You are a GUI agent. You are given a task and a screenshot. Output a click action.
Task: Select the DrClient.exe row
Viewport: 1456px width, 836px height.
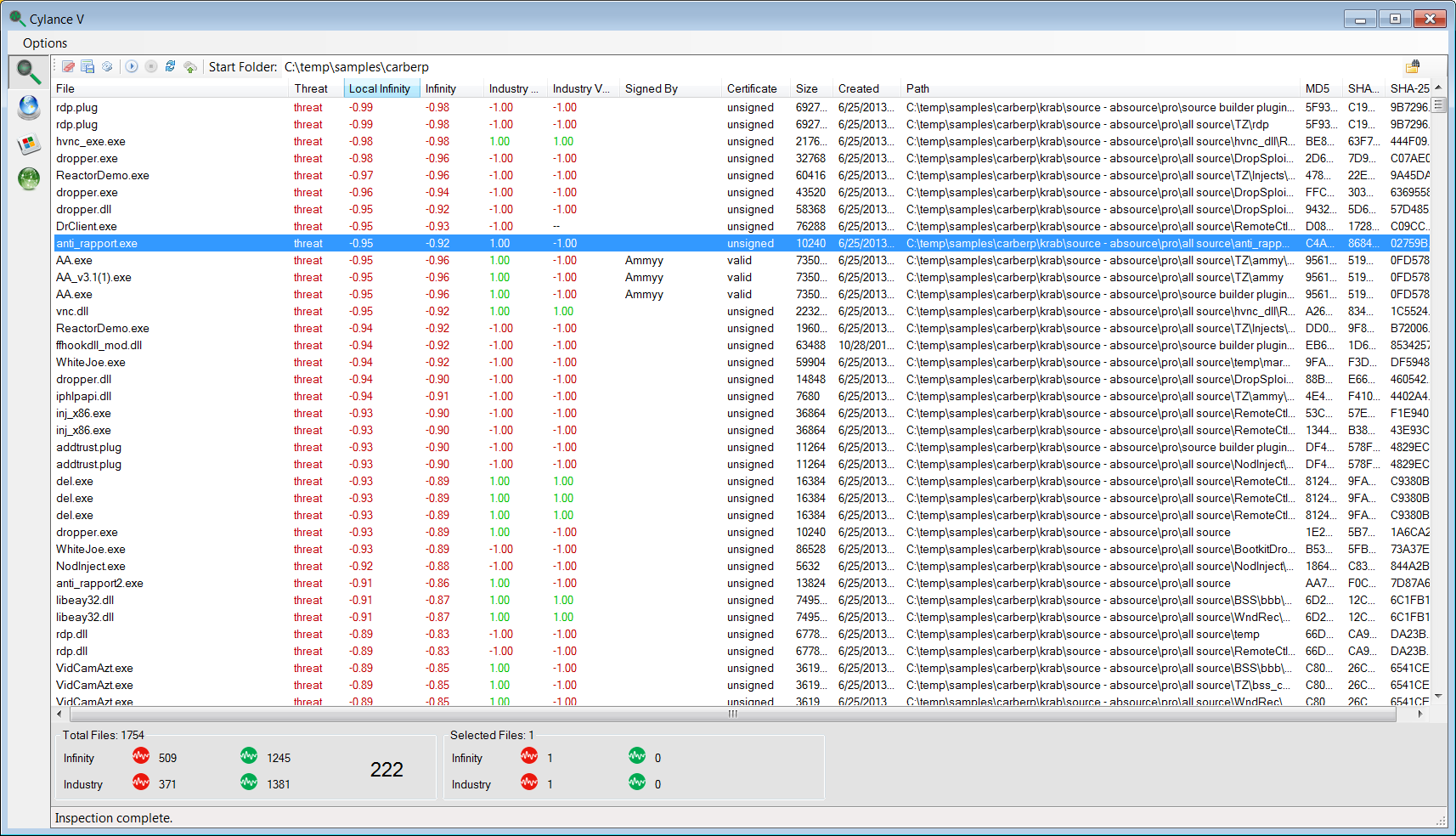point(741,226)
